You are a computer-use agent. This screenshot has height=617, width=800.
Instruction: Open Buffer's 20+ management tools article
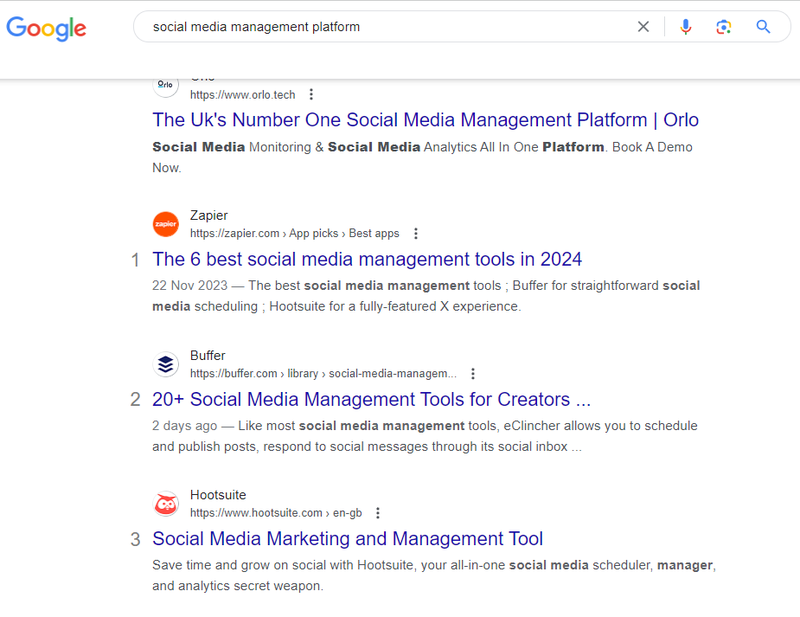click(x=381, y=399)
